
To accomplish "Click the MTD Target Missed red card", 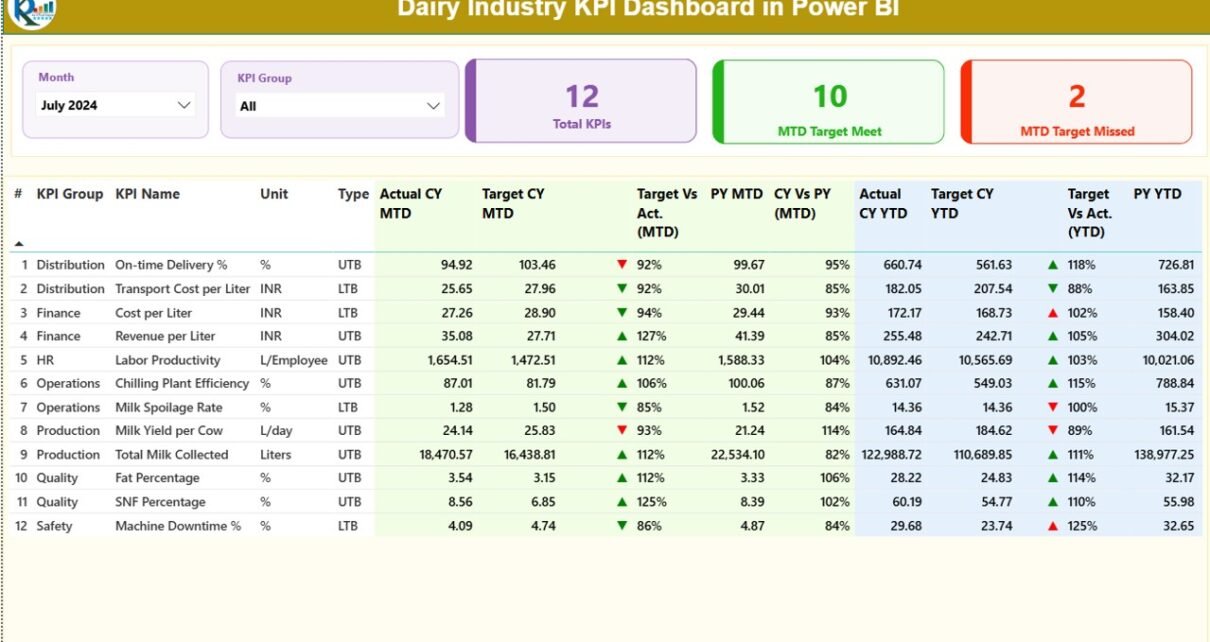I will 1076,101.
